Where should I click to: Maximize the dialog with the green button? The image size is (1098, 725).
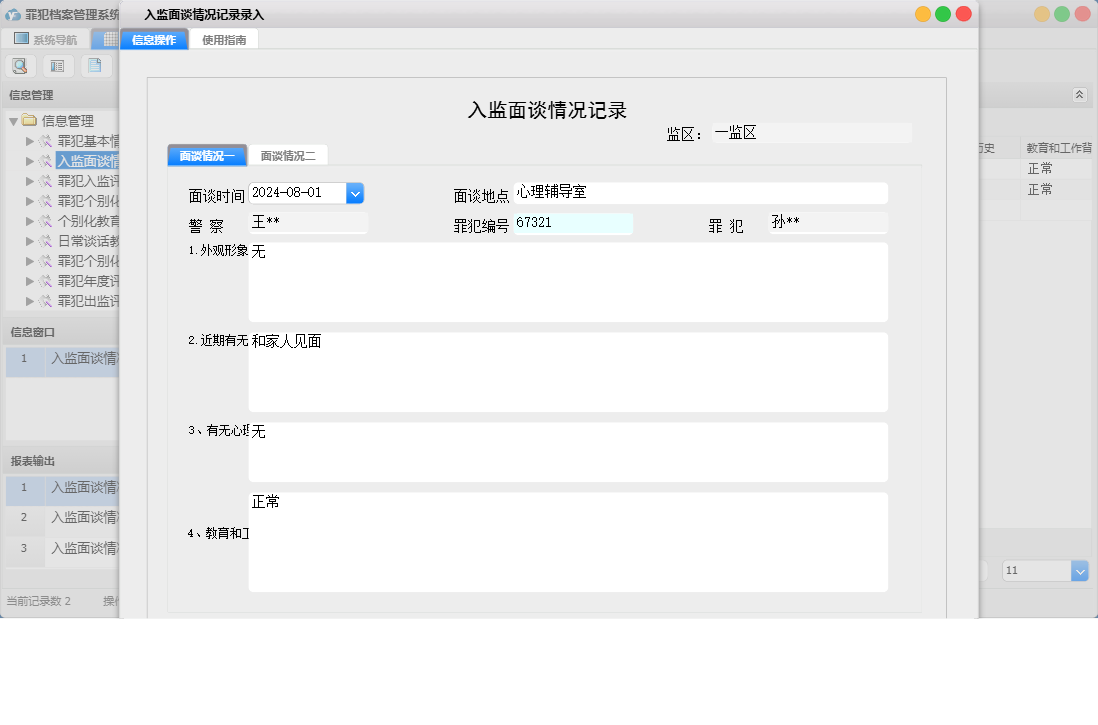pyautogui.click(x=943, y=14)
